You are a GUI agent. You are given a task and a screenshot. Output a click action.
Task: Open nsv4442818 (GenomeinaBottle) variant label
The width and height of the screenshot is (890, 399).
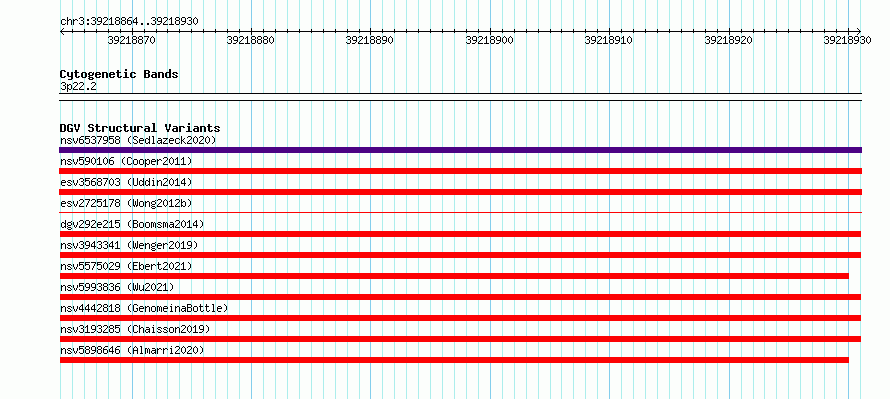(144, 308)
